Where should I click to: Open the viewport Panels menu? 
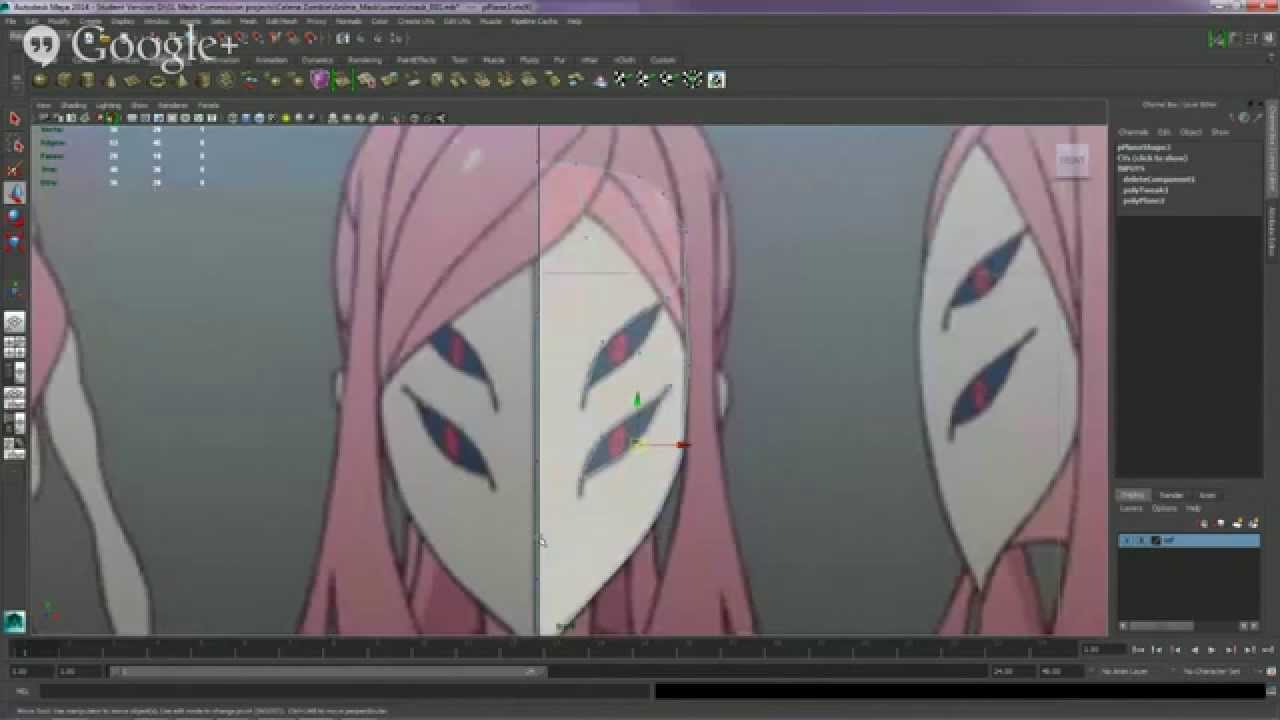[x=208, y=105]
